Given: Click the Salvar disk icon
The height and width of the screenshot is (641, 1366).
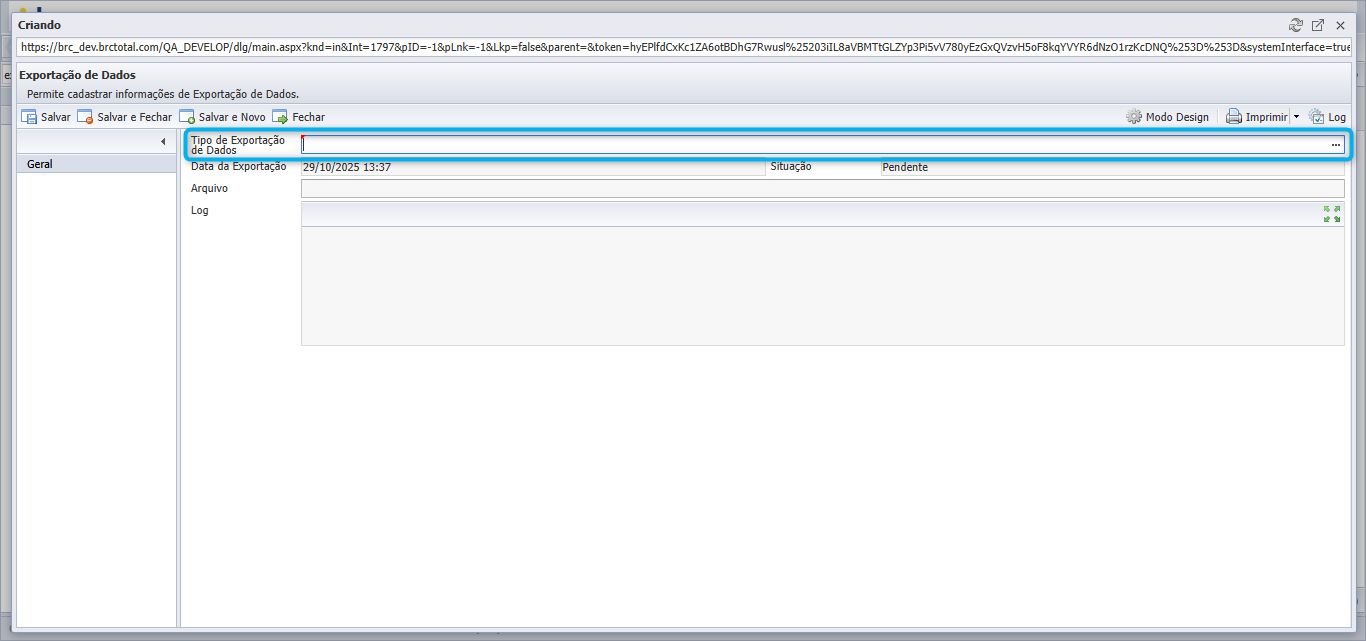Looking at the screenshot, I should pyautogui.click(x=29, y=117).
